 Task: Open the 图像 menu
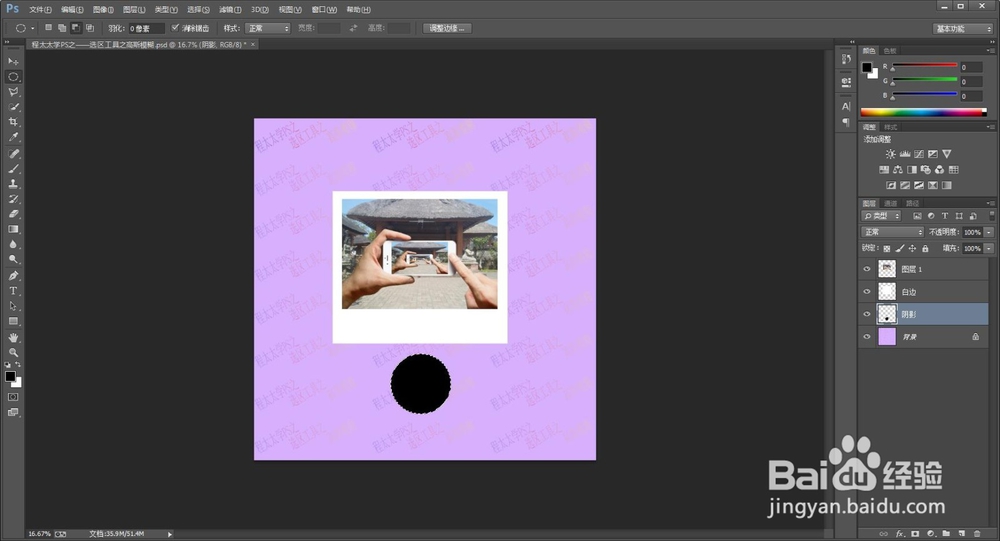click(x=103, y=10)
